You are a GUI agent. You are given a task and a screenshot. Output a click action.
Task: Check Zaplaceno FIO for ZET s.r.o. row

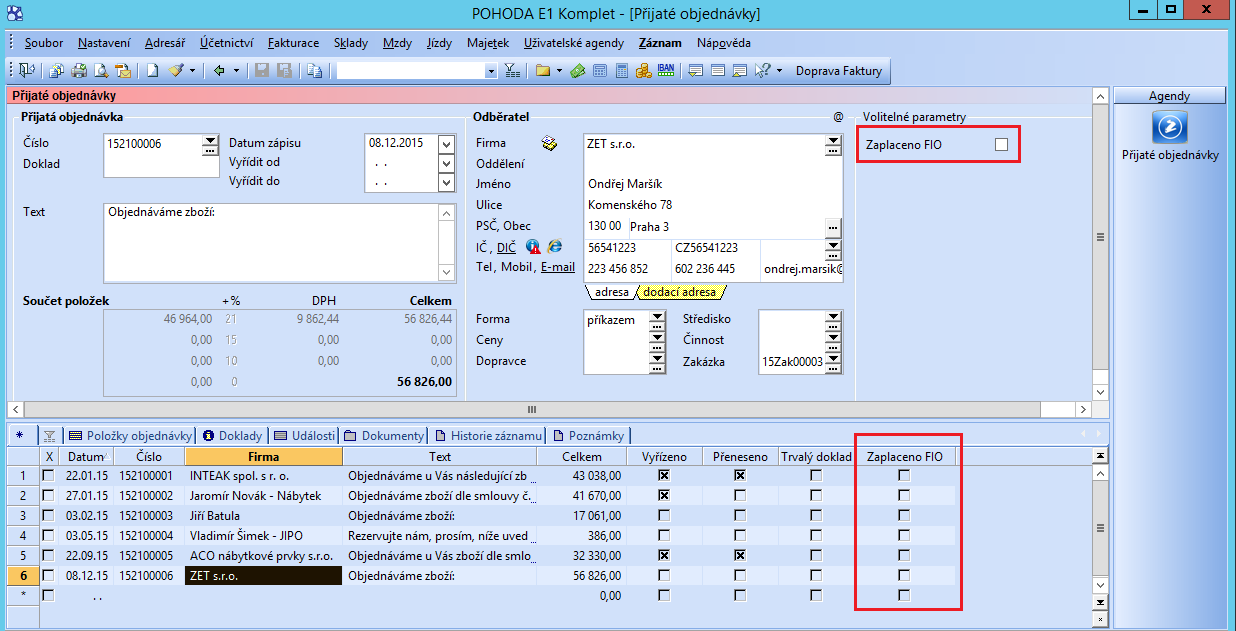point(904,575)
